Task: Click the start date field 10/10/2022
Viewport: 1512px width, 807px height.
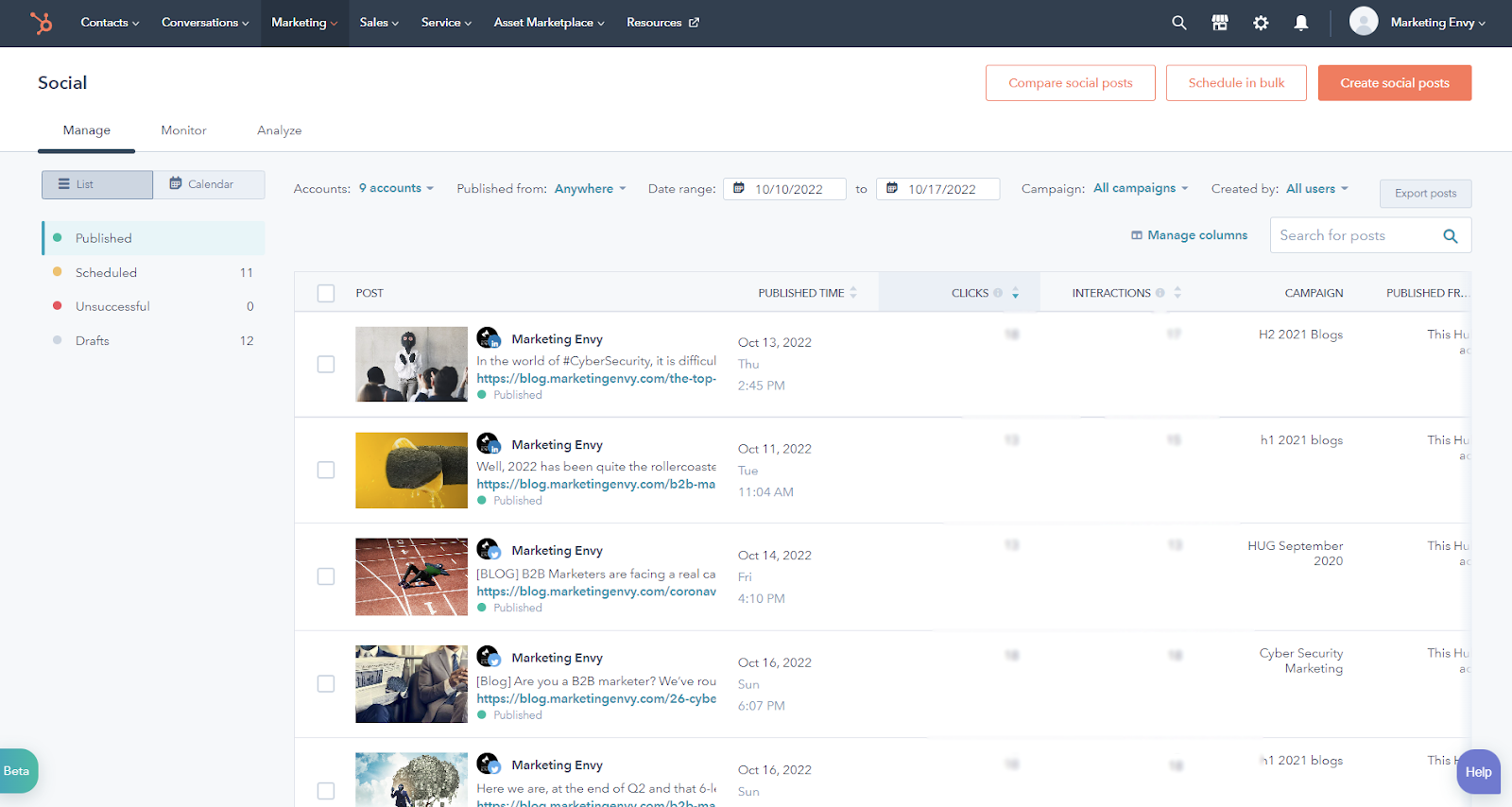Action: pos(785,189)
